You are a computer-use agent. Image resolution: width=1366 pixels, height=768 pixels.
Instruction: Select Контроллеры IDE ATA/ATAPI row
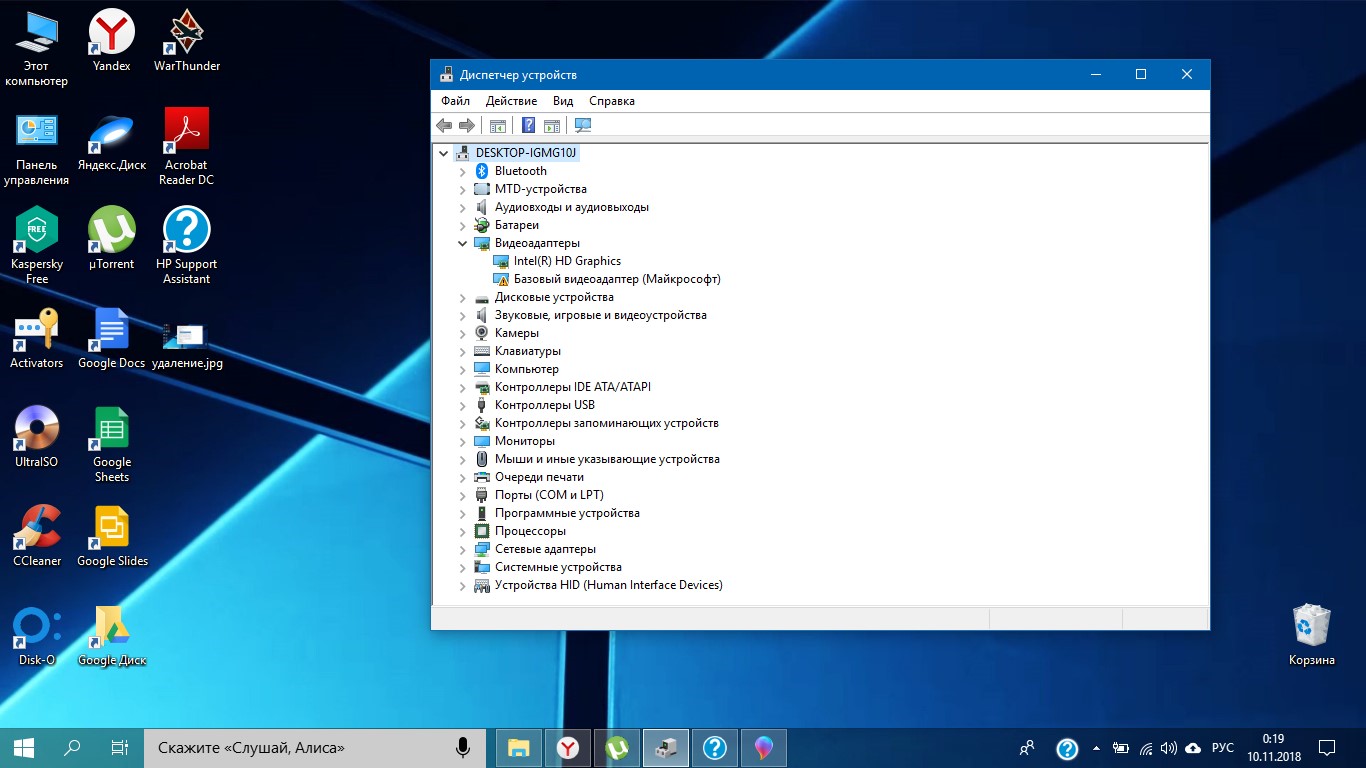pos(573,387)
